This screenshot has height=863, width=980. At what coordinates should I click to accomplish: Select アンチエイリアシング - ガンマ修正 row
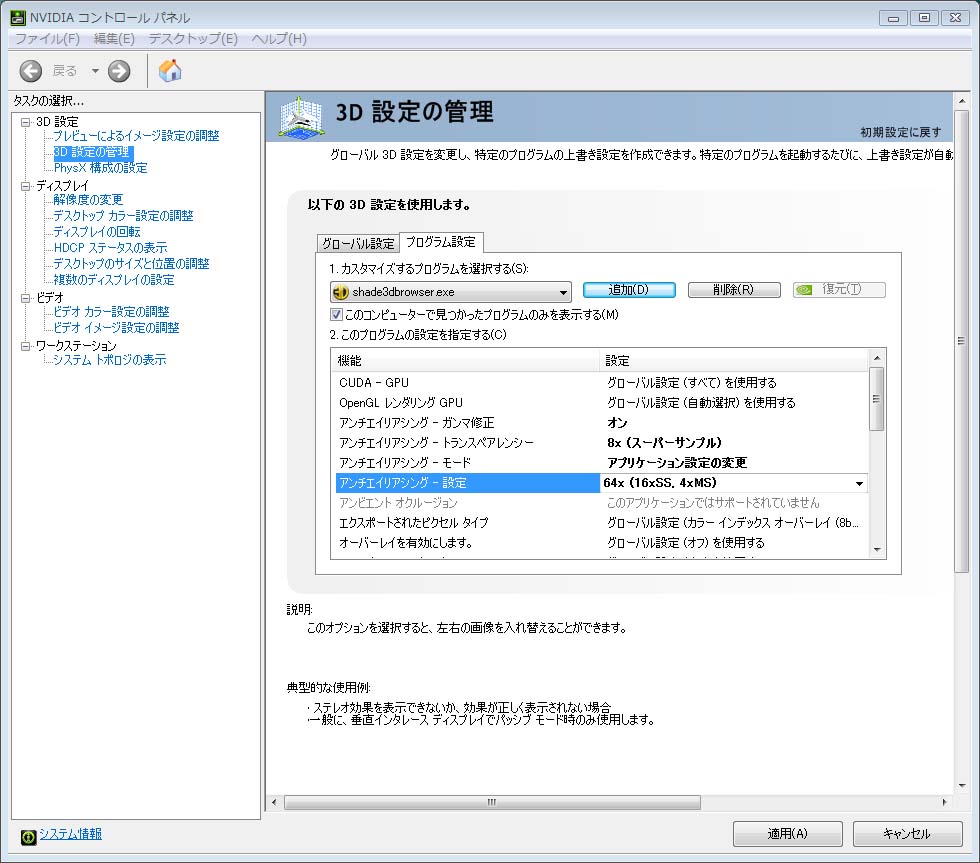coord(600,422)
